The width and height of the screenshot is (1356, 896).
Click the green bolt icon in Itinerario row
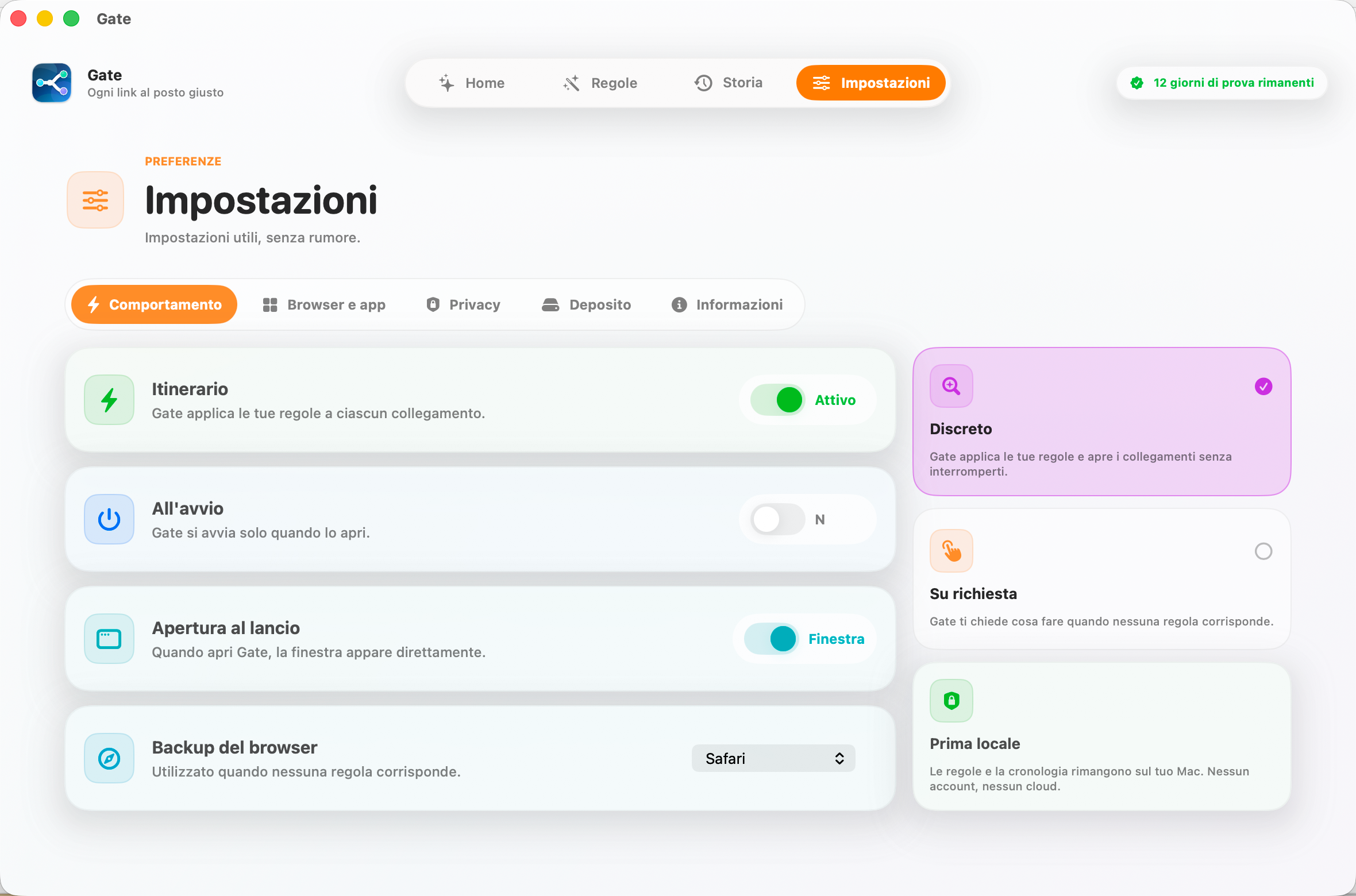[x=109, y=400]
